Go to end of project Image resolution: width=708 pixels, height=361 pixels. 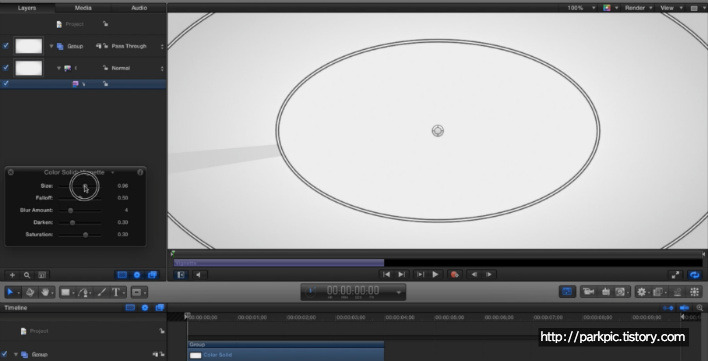401,274
